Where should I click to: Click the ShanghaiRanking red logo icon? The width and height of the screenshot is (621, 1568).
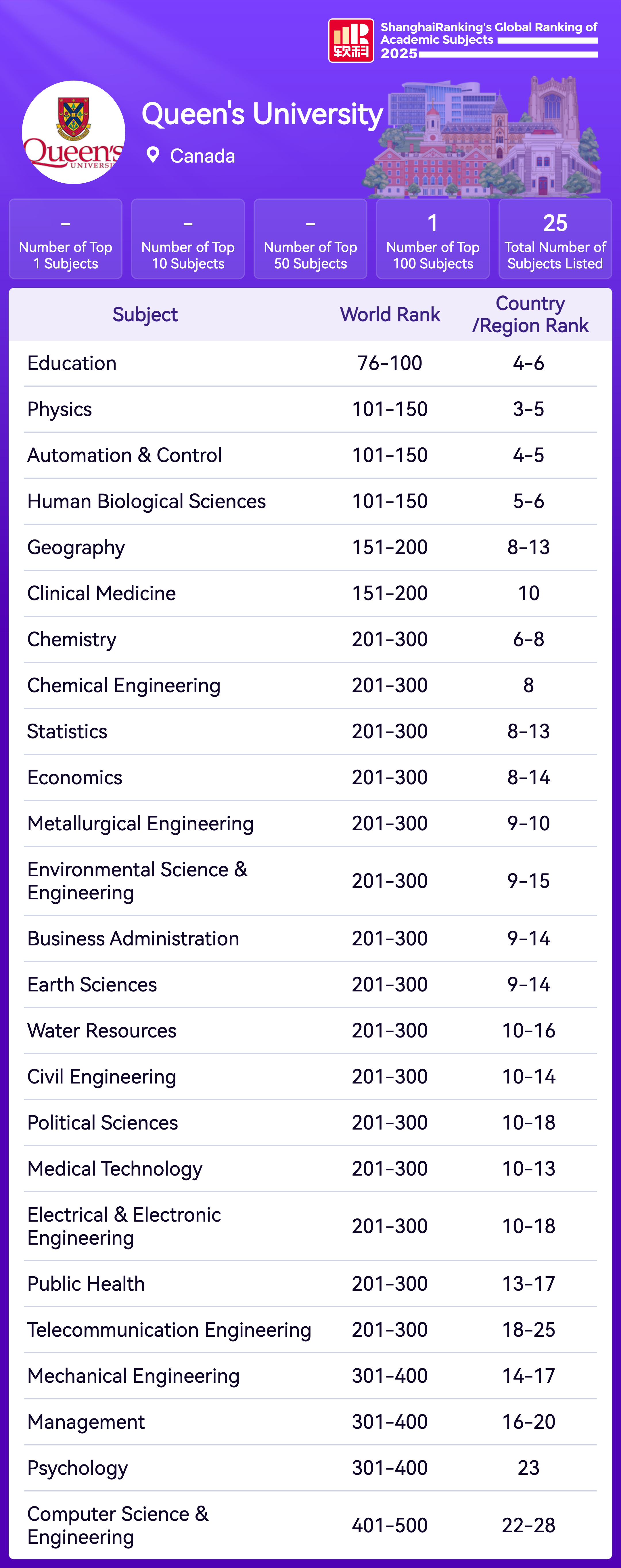[351, 40]
